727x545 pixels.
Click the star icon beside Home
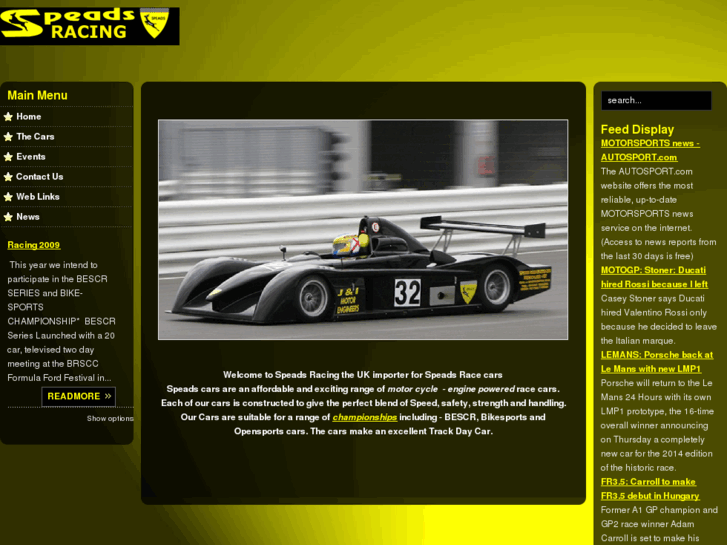(x=8, y=117)
